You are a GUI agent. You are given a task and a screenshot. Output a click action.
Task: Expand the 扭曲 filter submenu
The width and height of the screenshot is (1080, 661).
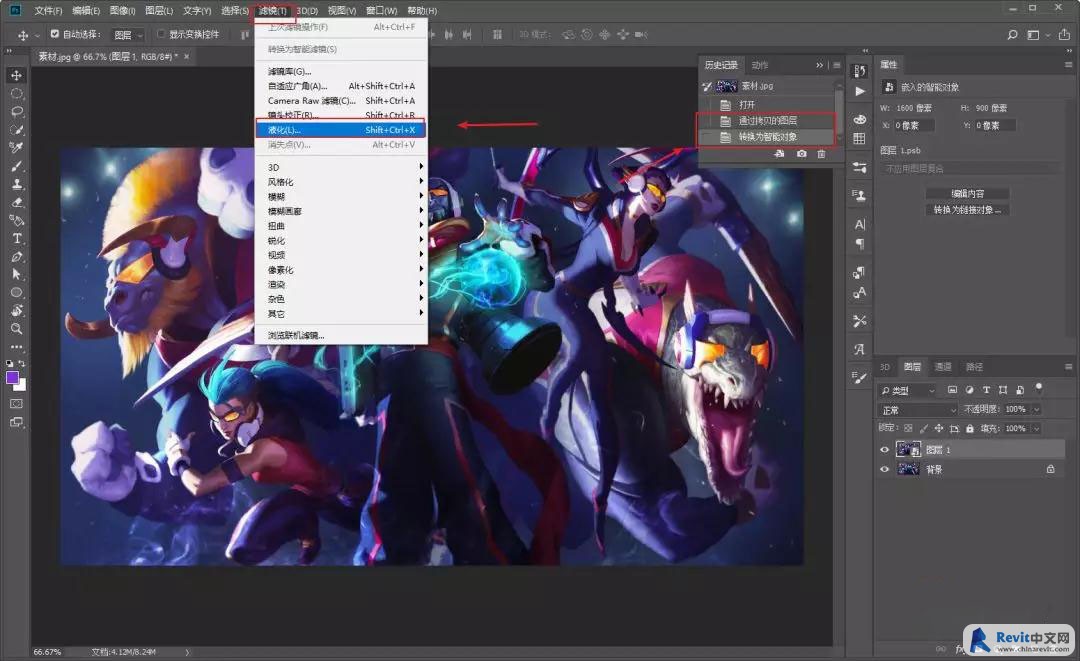point(341,226)
